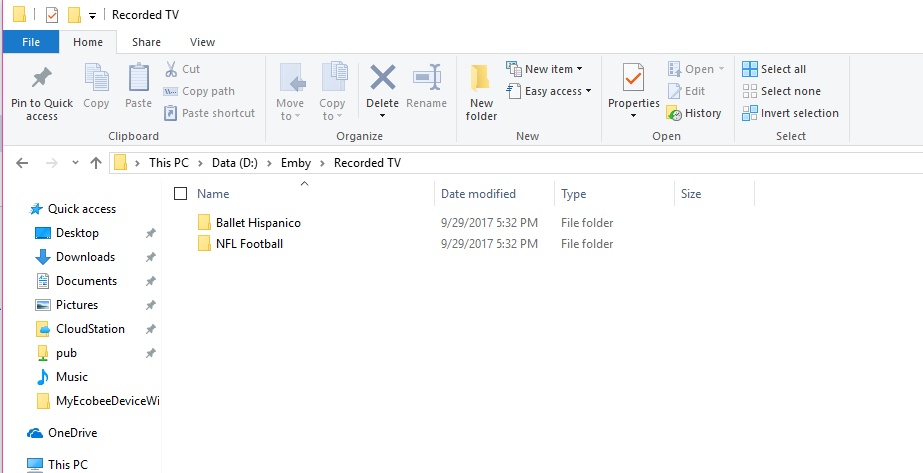The image size is (923, 473).
Task: Open the New item dropdown
Action: [x=544, y=69]
